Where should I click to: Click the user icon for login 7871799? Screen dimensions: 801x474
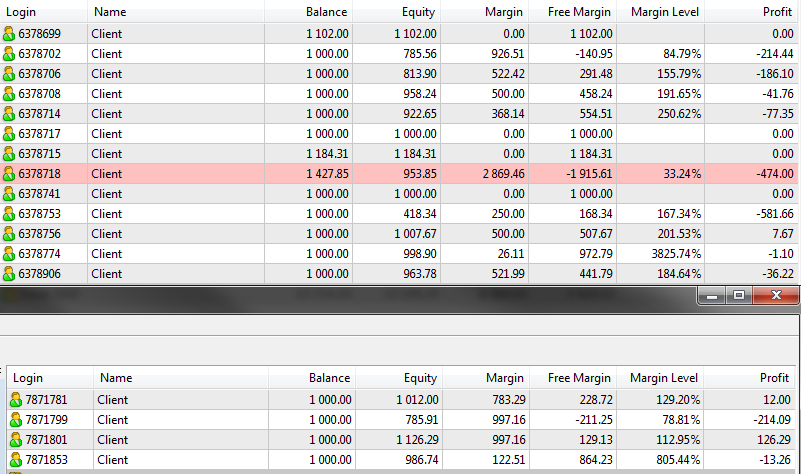[x=16, y=420]
